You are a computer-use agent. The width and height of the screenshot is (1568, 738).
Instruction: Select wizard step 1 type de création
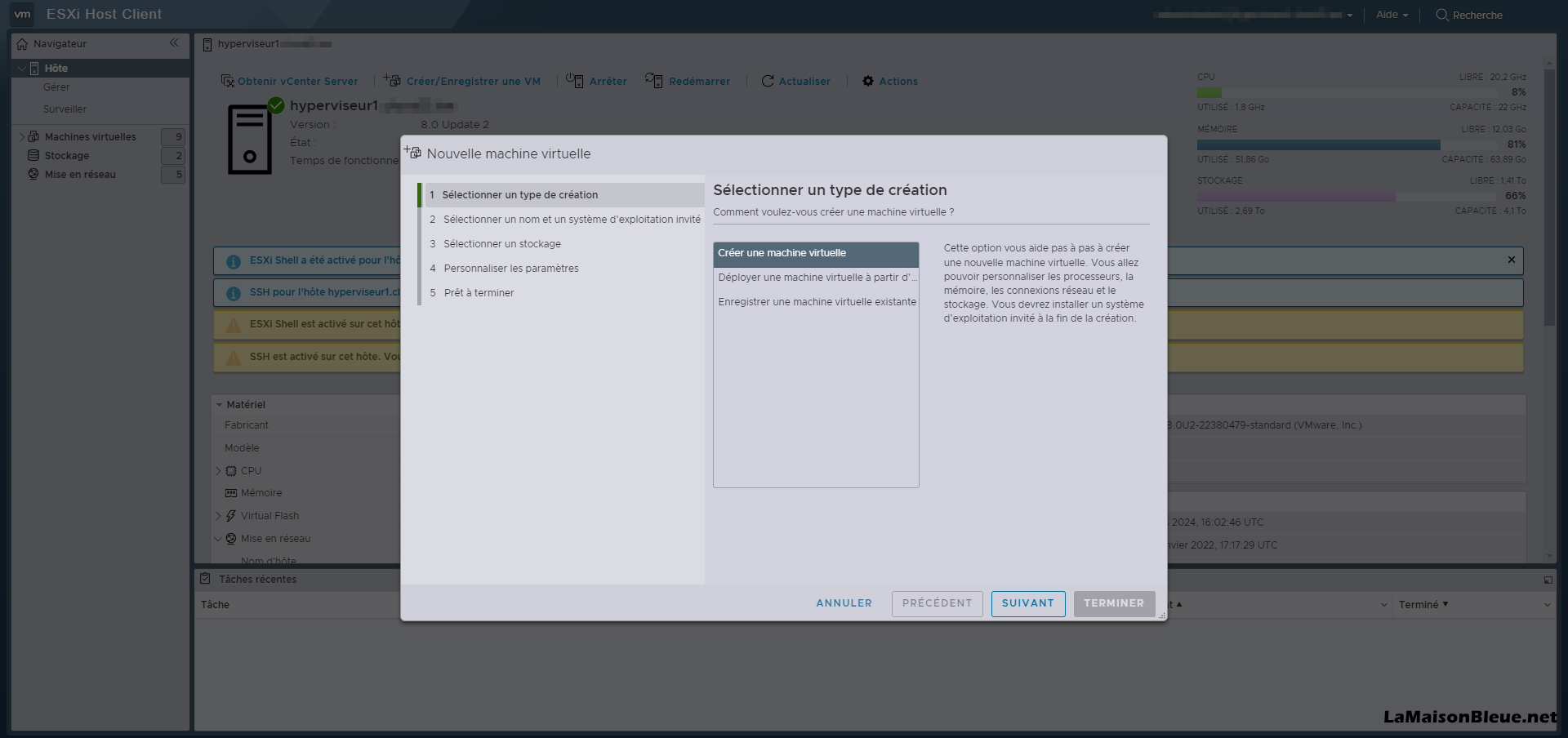click(x=564, y=195)
